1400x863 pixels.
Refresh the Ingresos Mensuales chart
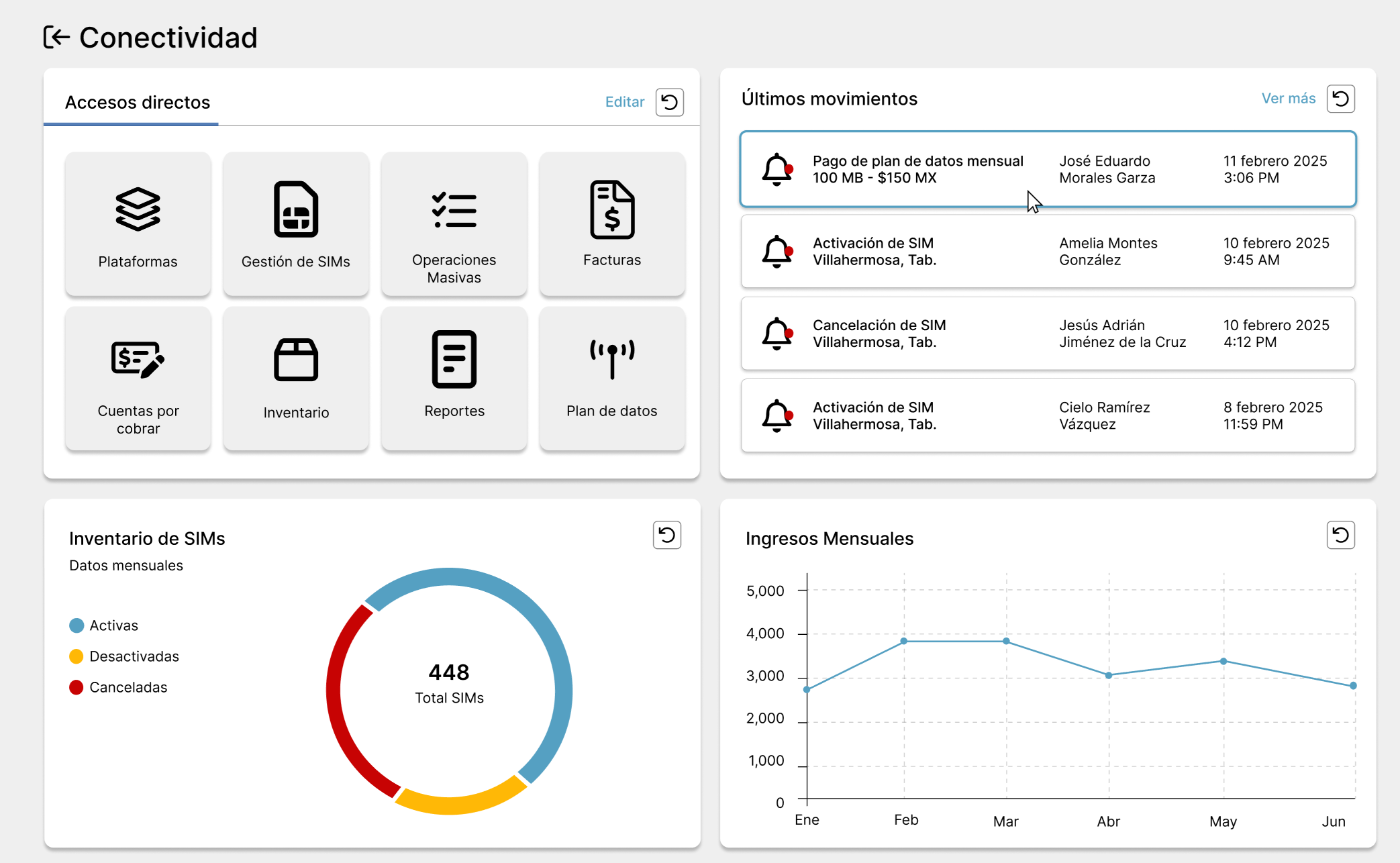tap(1340, 535)
